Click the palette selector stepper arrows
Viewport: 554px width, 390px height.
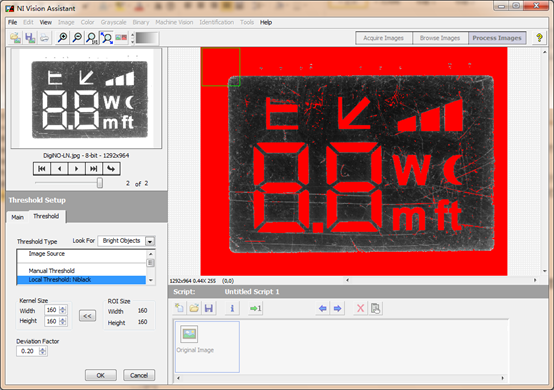(x=133, y=38)
